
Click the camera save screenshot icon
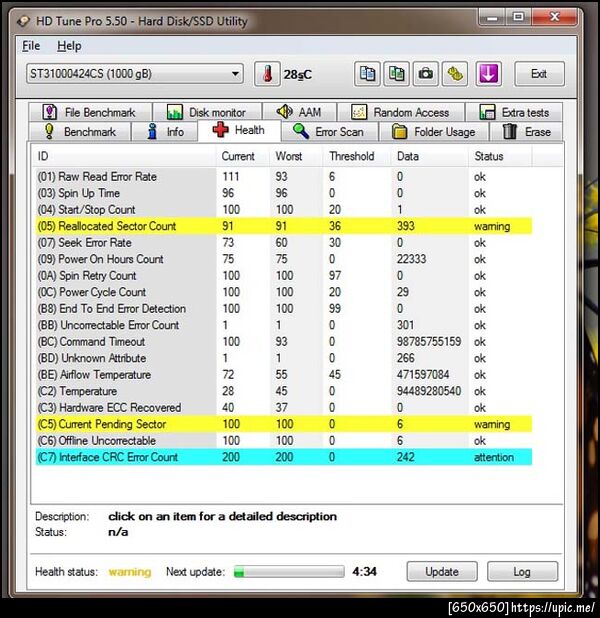pyautogui.click(x=425, y=74)
